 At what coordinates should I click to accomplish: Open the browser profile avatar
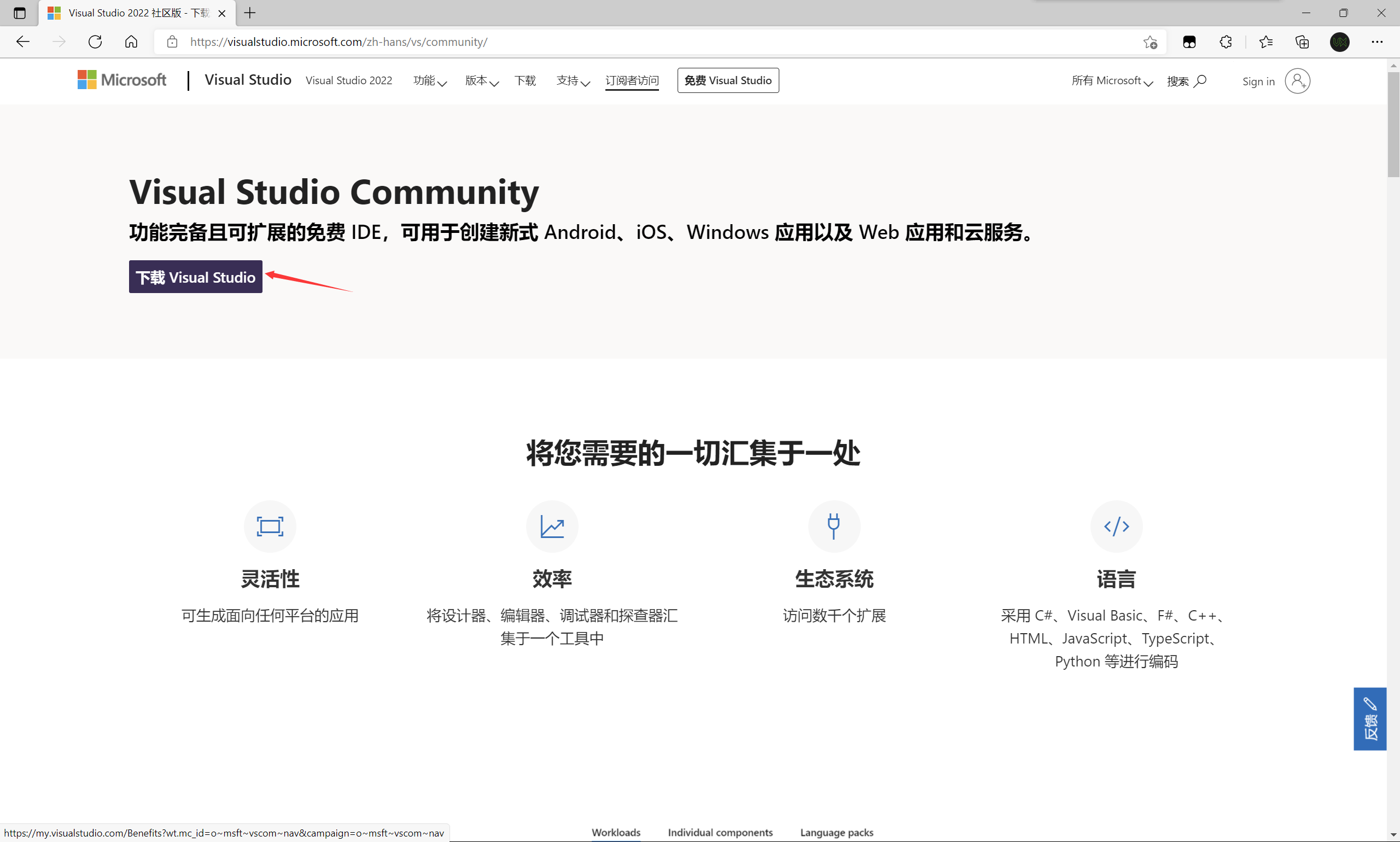tap(1340, 42)
